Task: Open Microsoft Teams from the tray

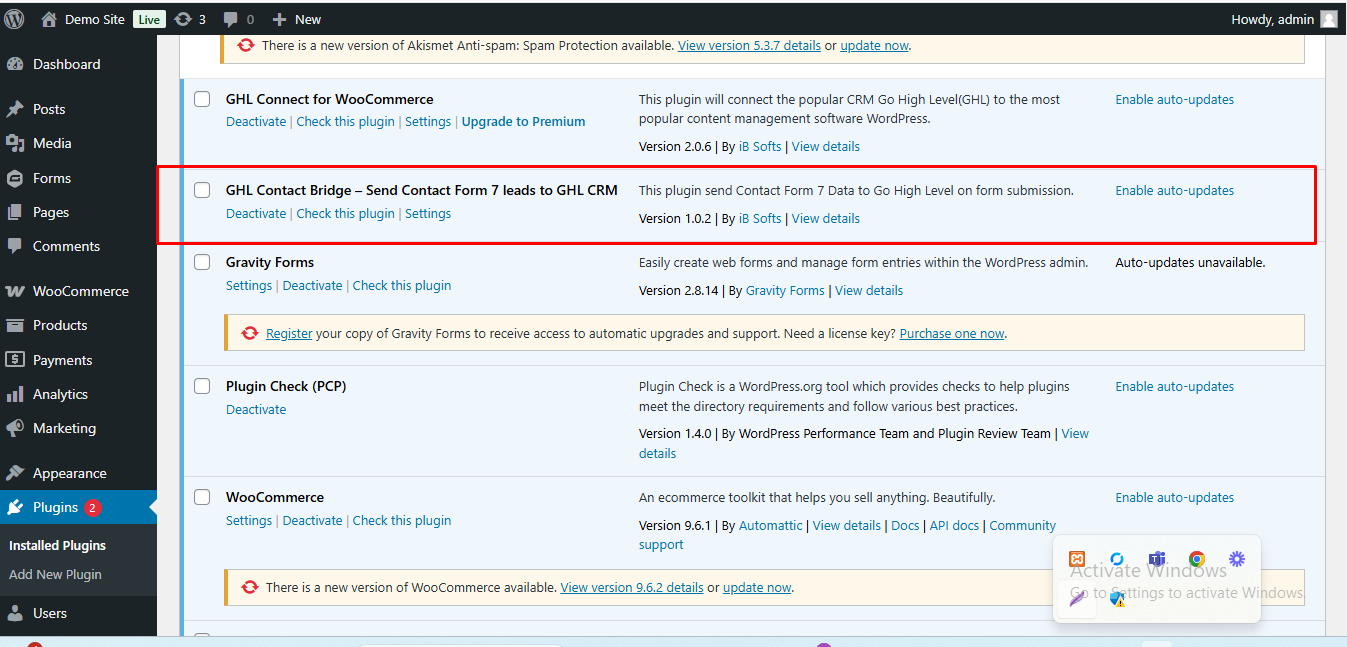Action: coord(1157,559)
